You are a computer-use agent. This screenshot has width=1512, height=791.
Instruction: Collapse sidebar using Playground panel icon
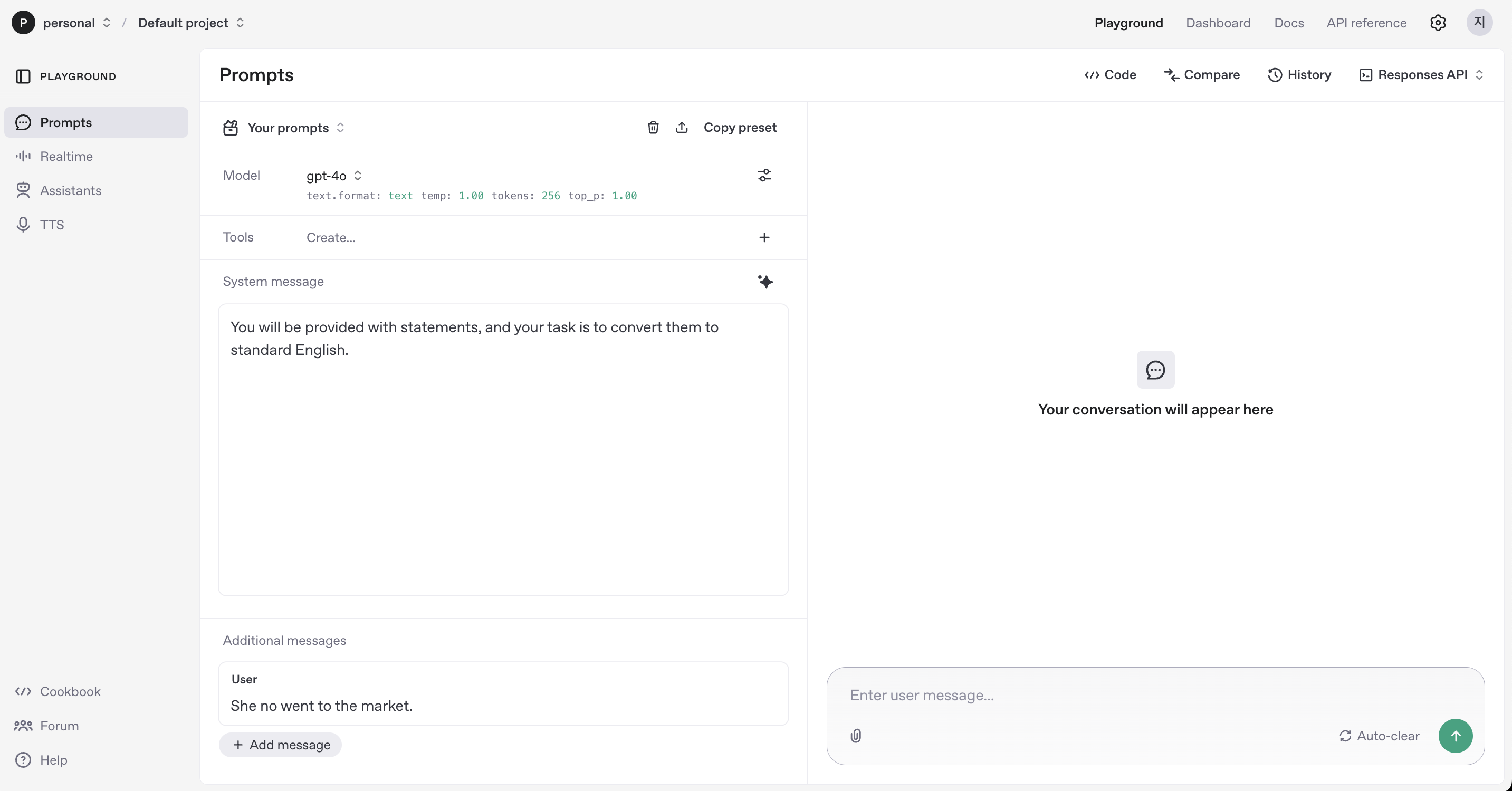point(23,76)
